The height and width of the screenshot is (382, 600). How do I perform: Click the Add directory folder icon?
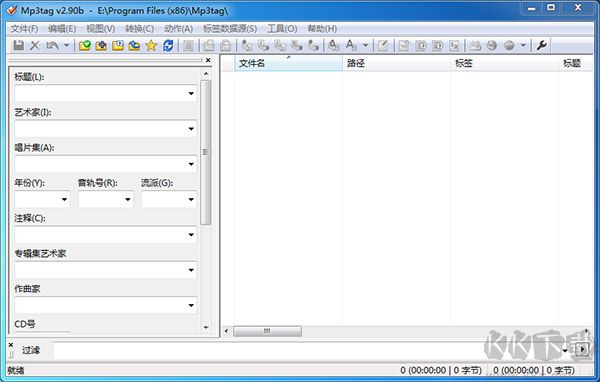(101, 46)
